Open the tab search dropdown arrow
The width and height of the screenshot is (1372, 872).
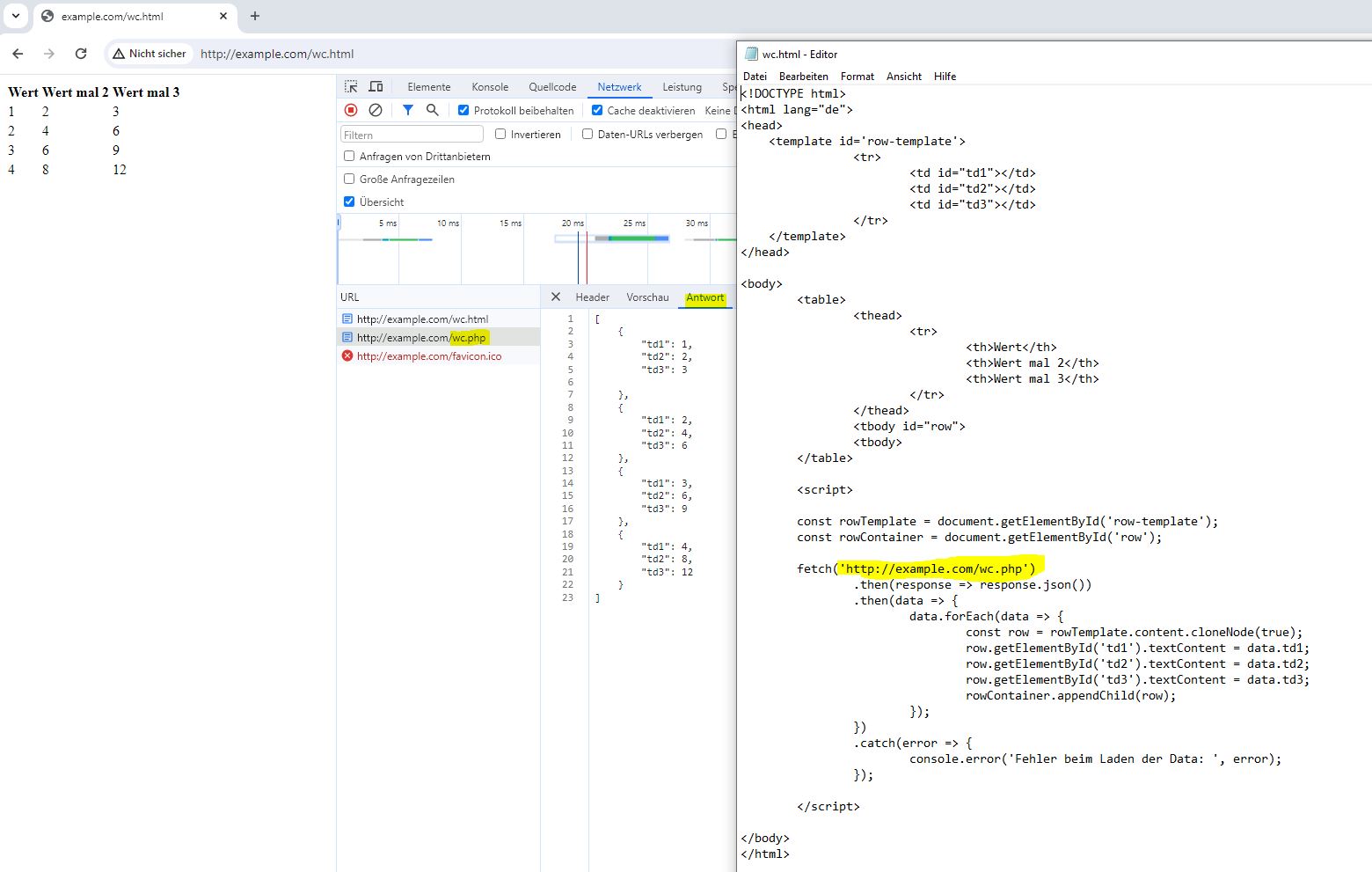point(16,16)
